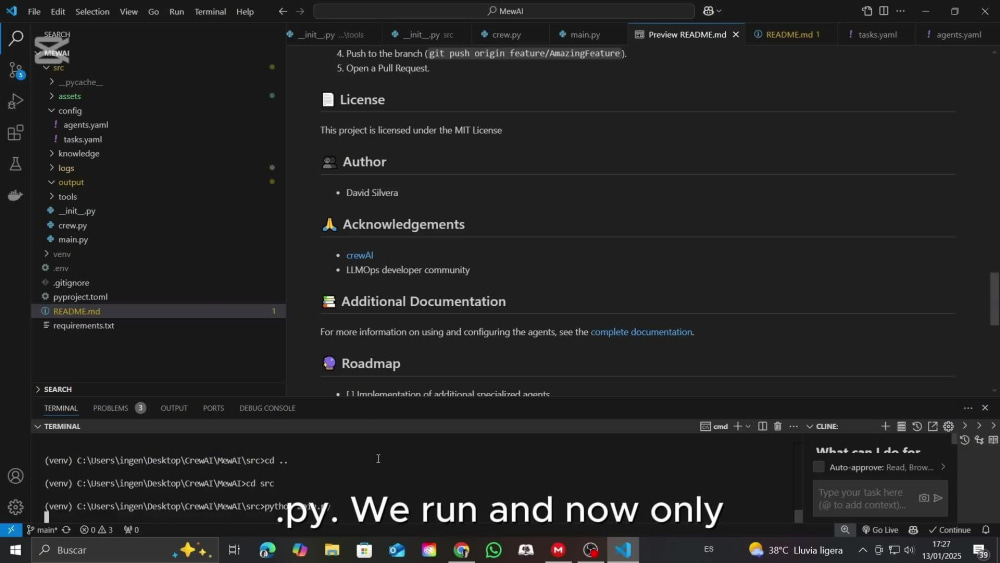Open Cline settings gear
This screenshot has width=1000, height=563.
coord(948,426)
